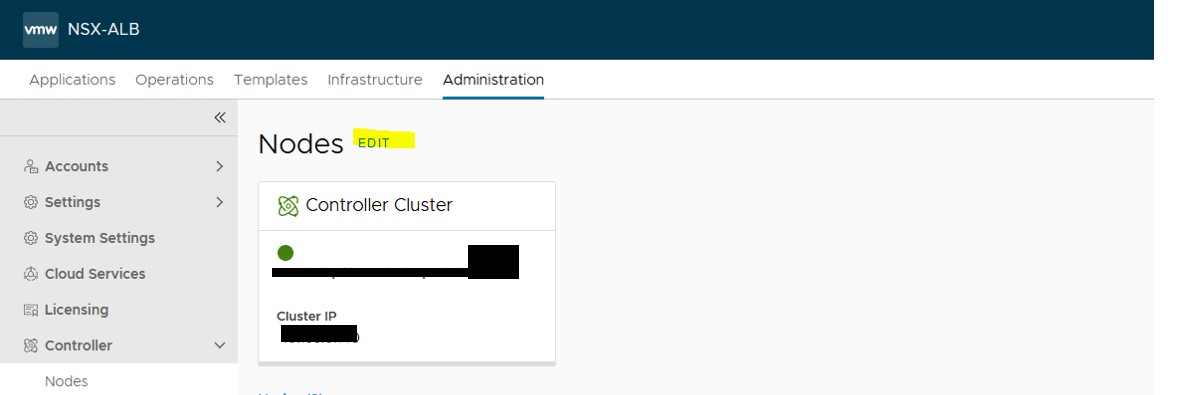The height and width of the screenshot is (395, 1179).
Task: Click the Controller atom icon in sidebar
Action: 31,346
